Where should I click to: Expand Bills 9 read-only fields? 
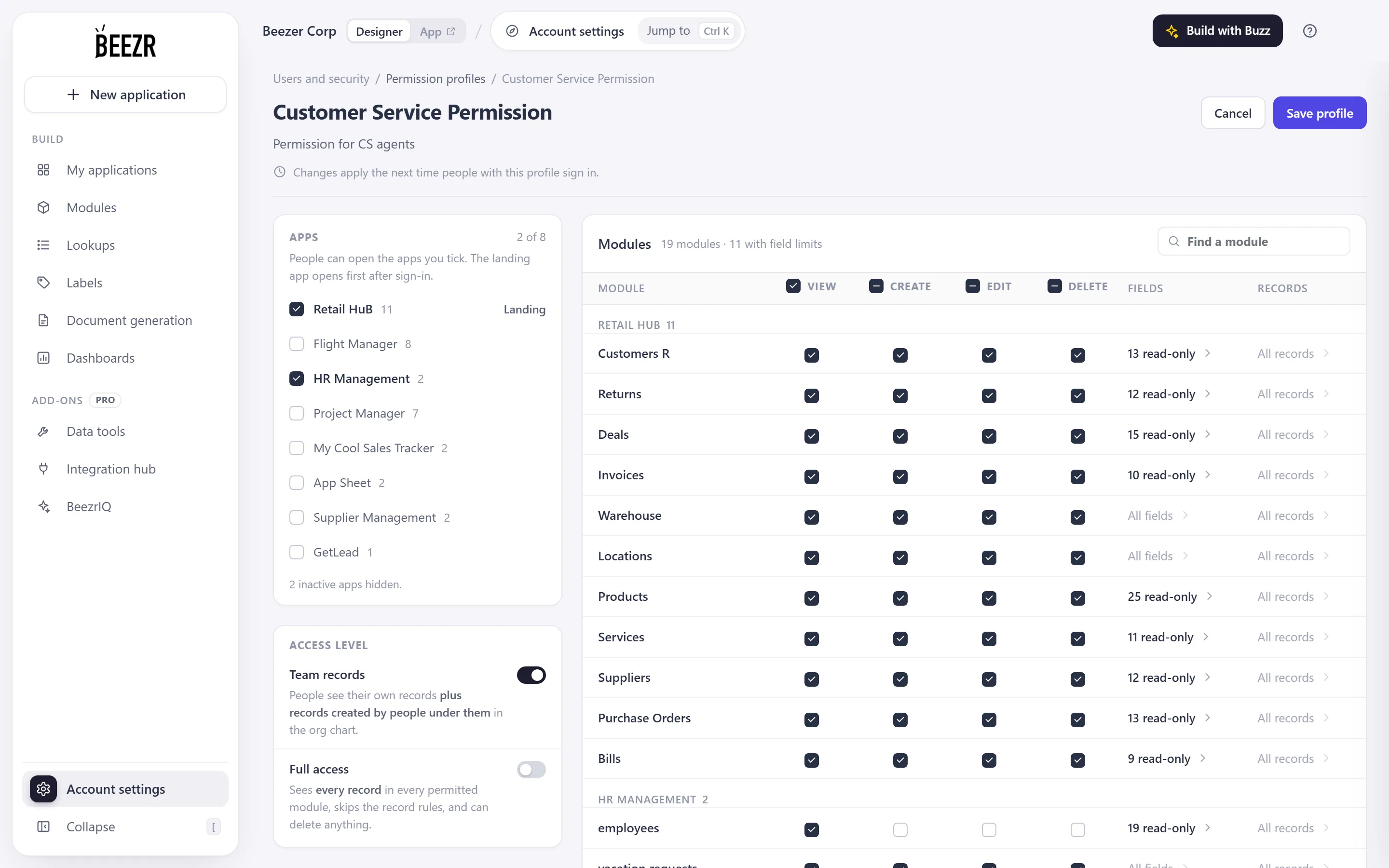(x=1166, y=759)
